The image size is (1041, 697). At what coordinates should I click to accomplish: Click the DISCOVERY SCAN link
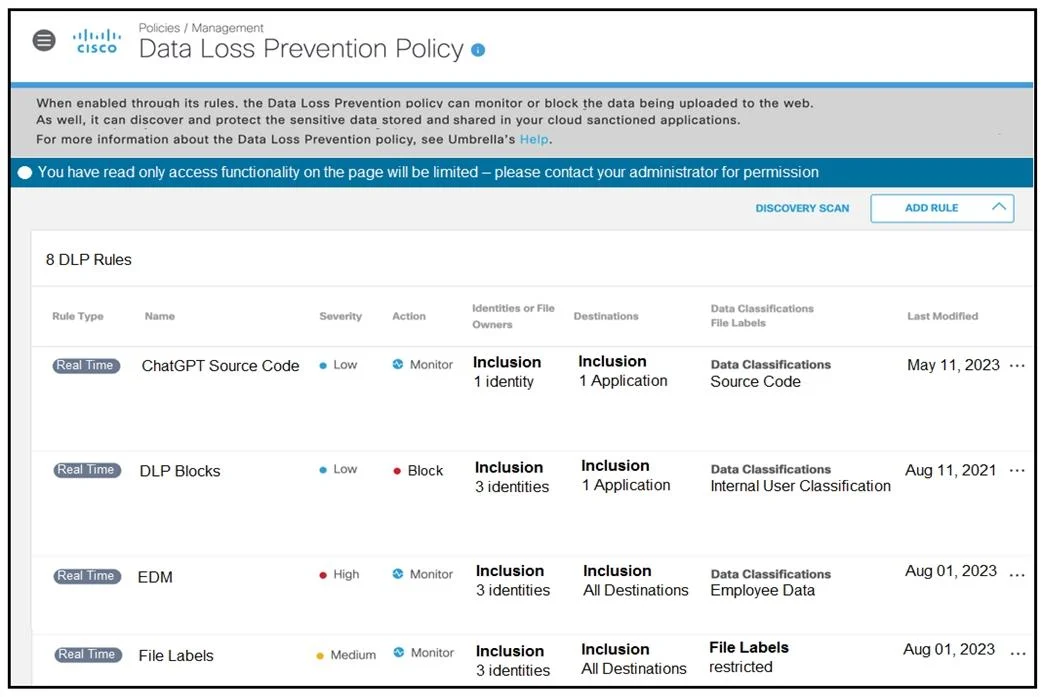[x=802, y=208]
